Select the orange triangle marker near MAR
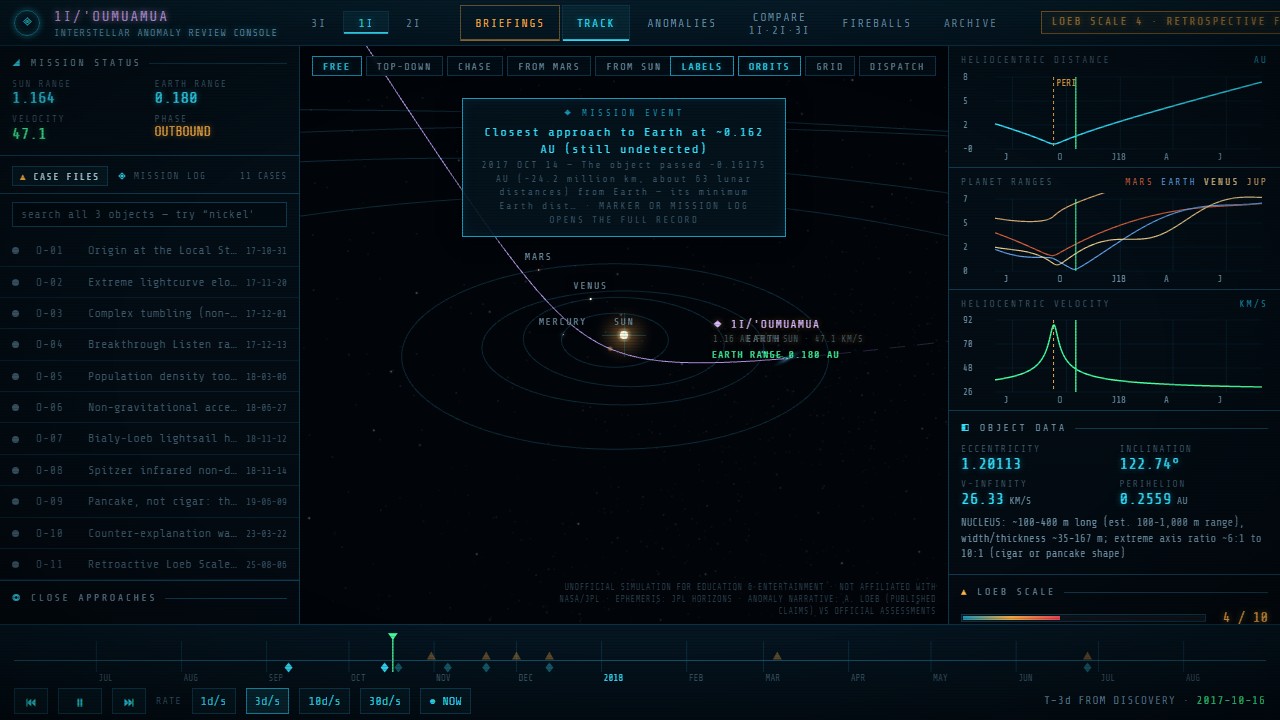 click(x=777, y=656)
